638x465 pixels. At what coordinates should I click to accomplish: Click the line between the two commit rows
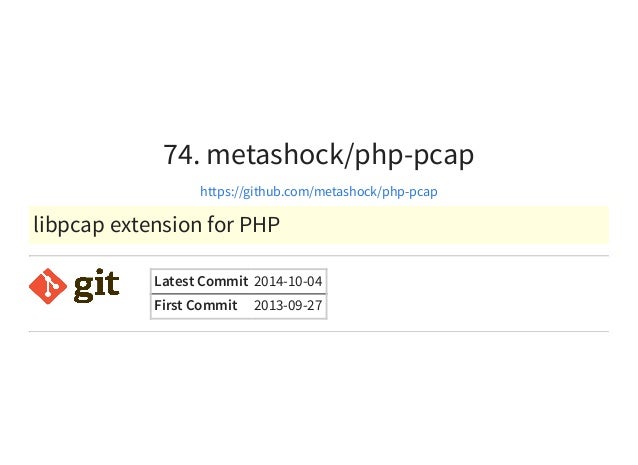click(x=239, y=294)
